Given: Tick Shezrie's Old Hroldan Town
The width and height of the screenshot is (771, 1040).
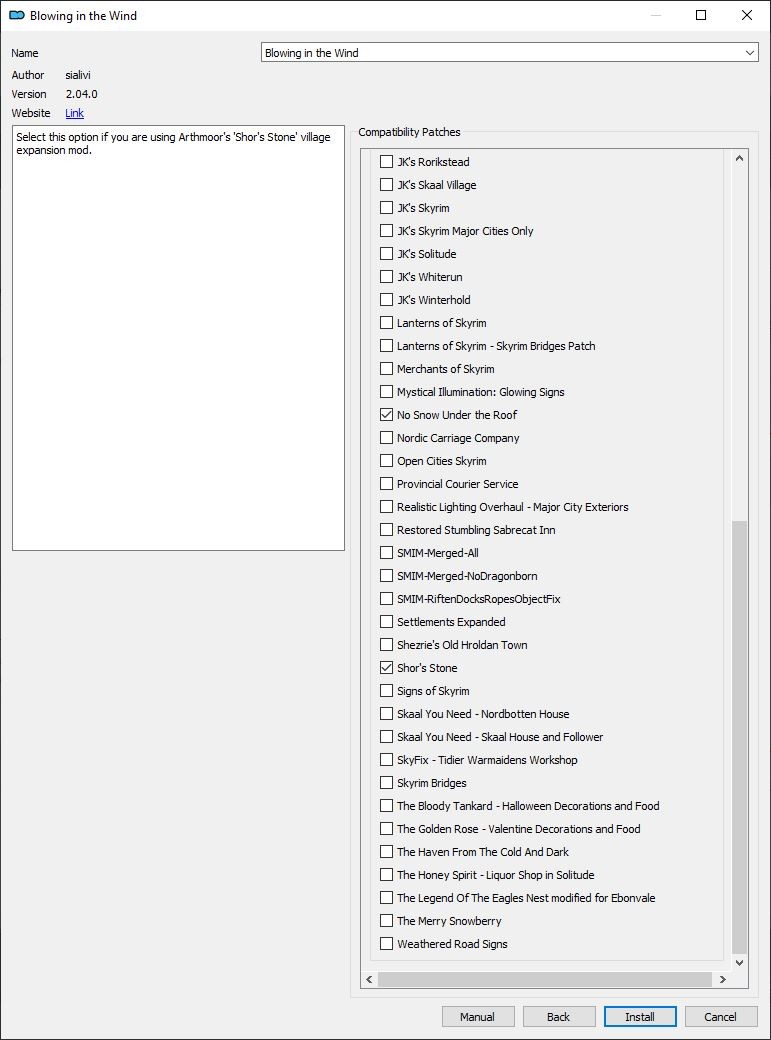Looking at the screenshot, I should click(x=386, y=645).
